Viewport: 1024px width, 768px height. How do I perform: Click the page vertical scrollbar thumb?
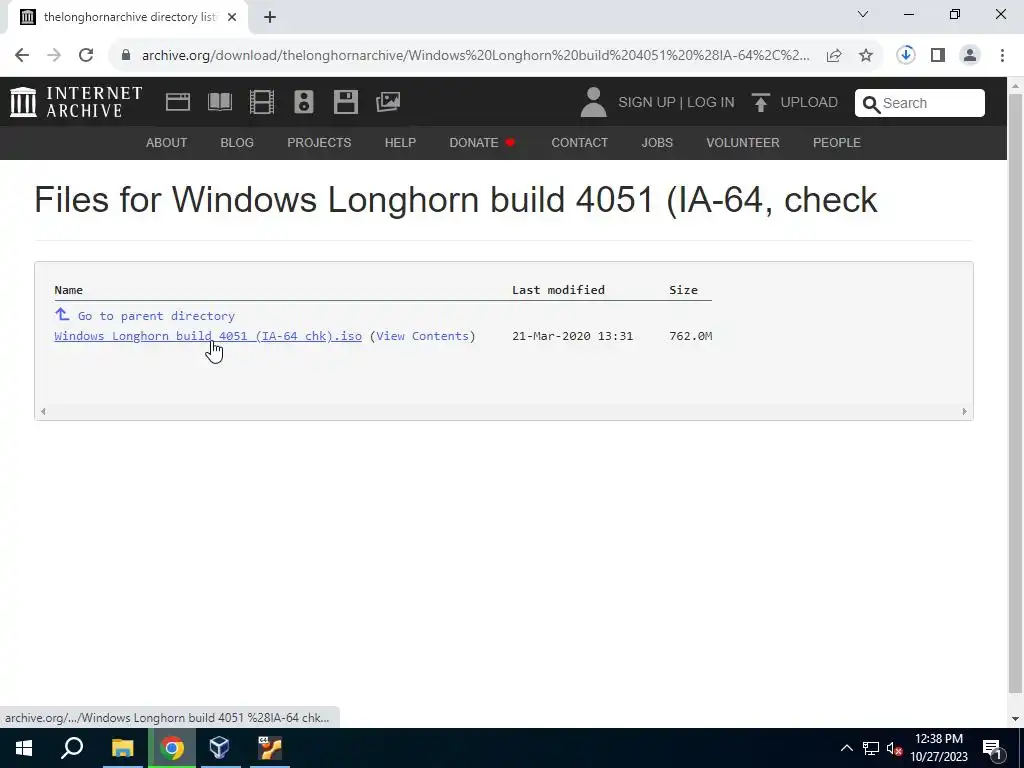(1015, 393)
